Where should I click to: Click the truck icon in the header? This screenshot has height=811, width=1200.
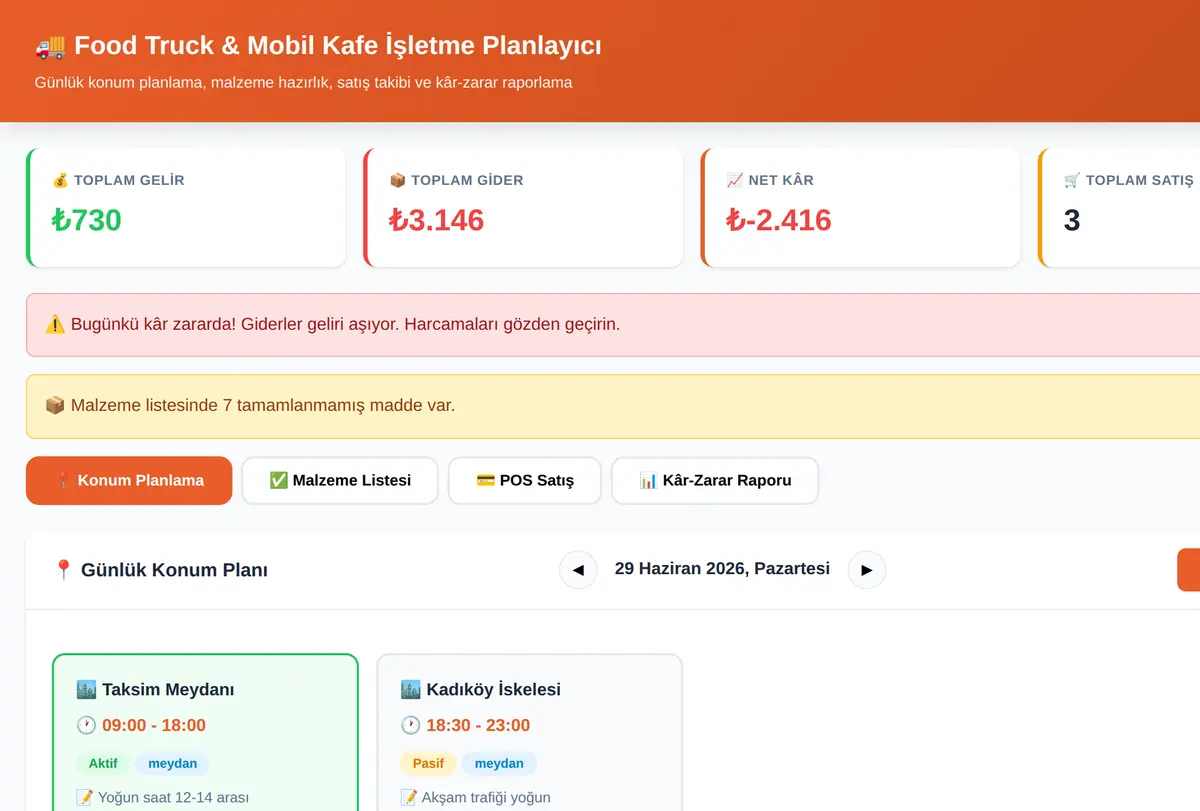(50, 46)
